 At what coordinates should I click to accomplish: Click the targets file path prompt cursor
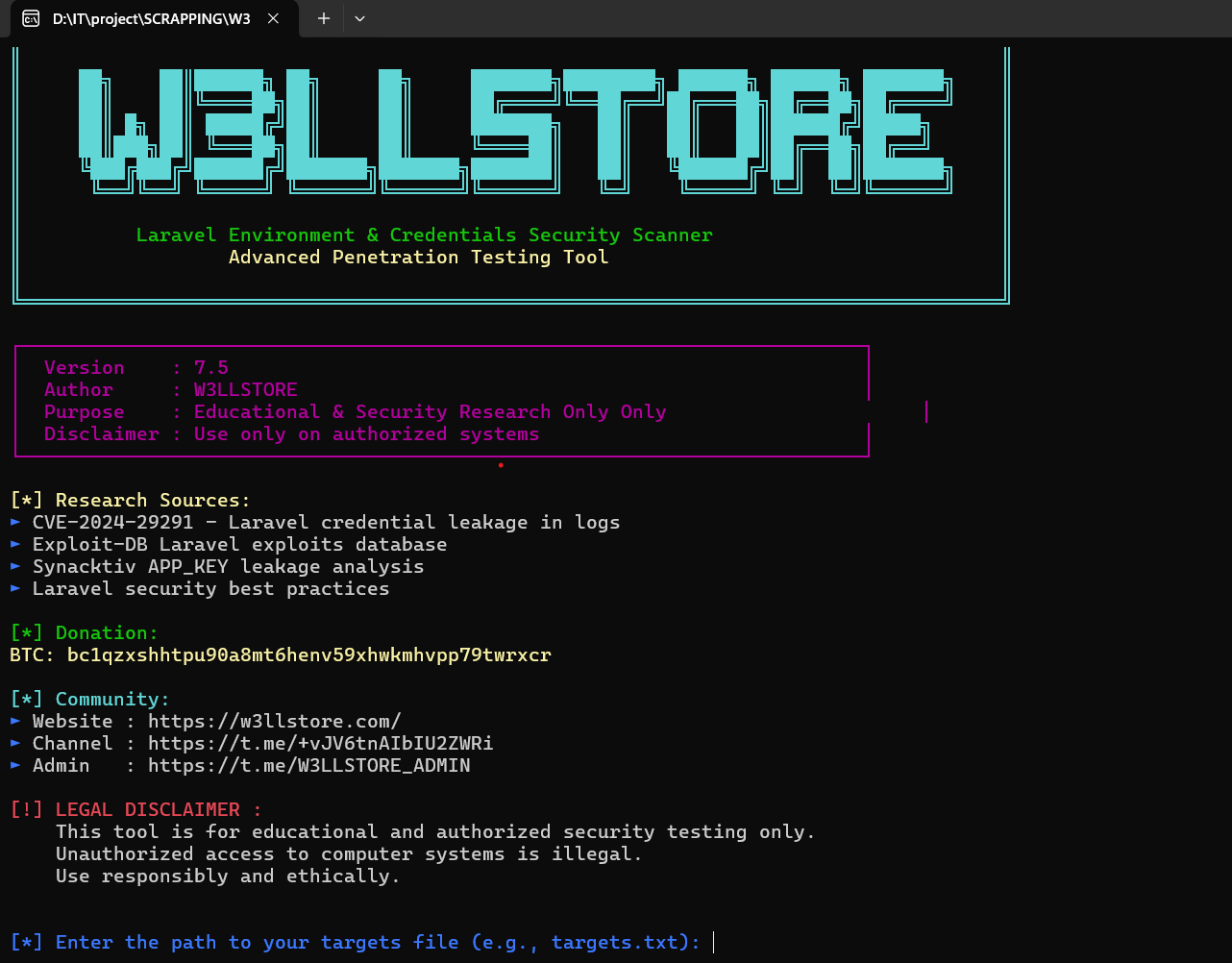click(x=715, y=943)
